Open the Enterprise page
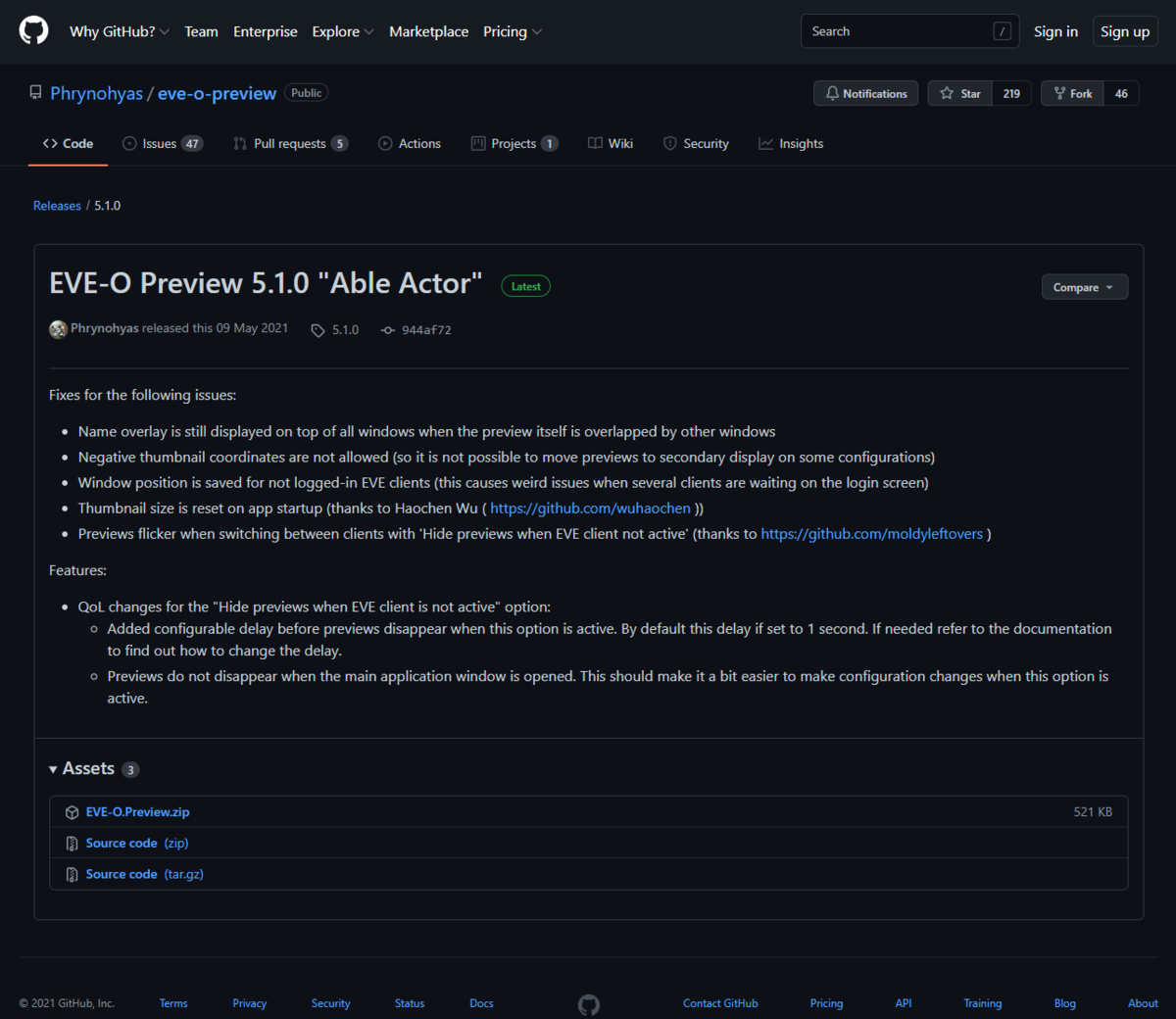Screen dimensions: 1176x1019 click(266, 31)
